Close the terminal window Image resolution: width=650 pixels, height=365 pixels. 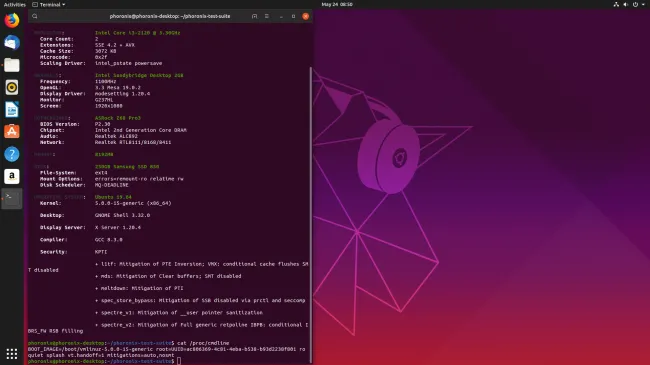(306, 16)
